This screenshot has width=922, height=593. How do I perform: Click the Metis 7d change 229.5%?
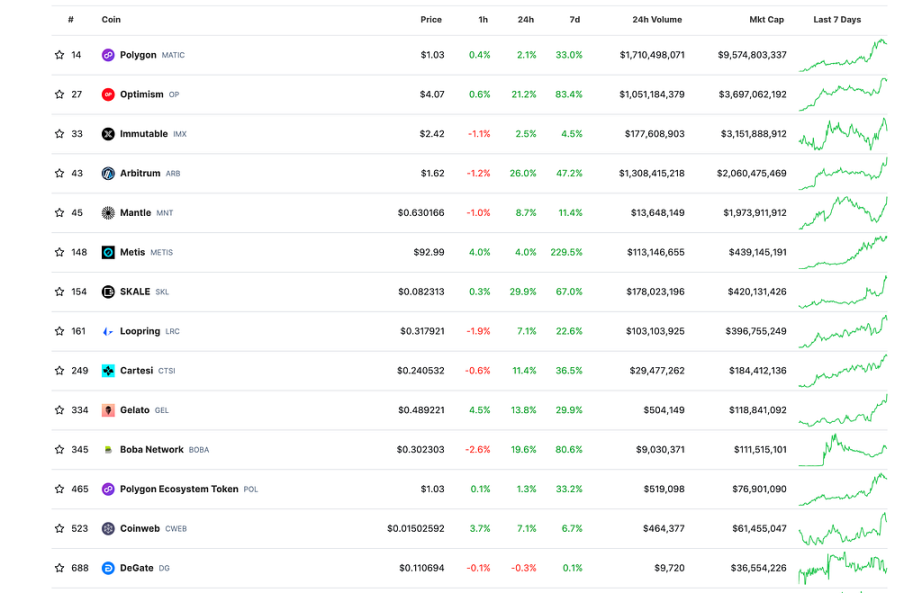click(x=566, y=252)
